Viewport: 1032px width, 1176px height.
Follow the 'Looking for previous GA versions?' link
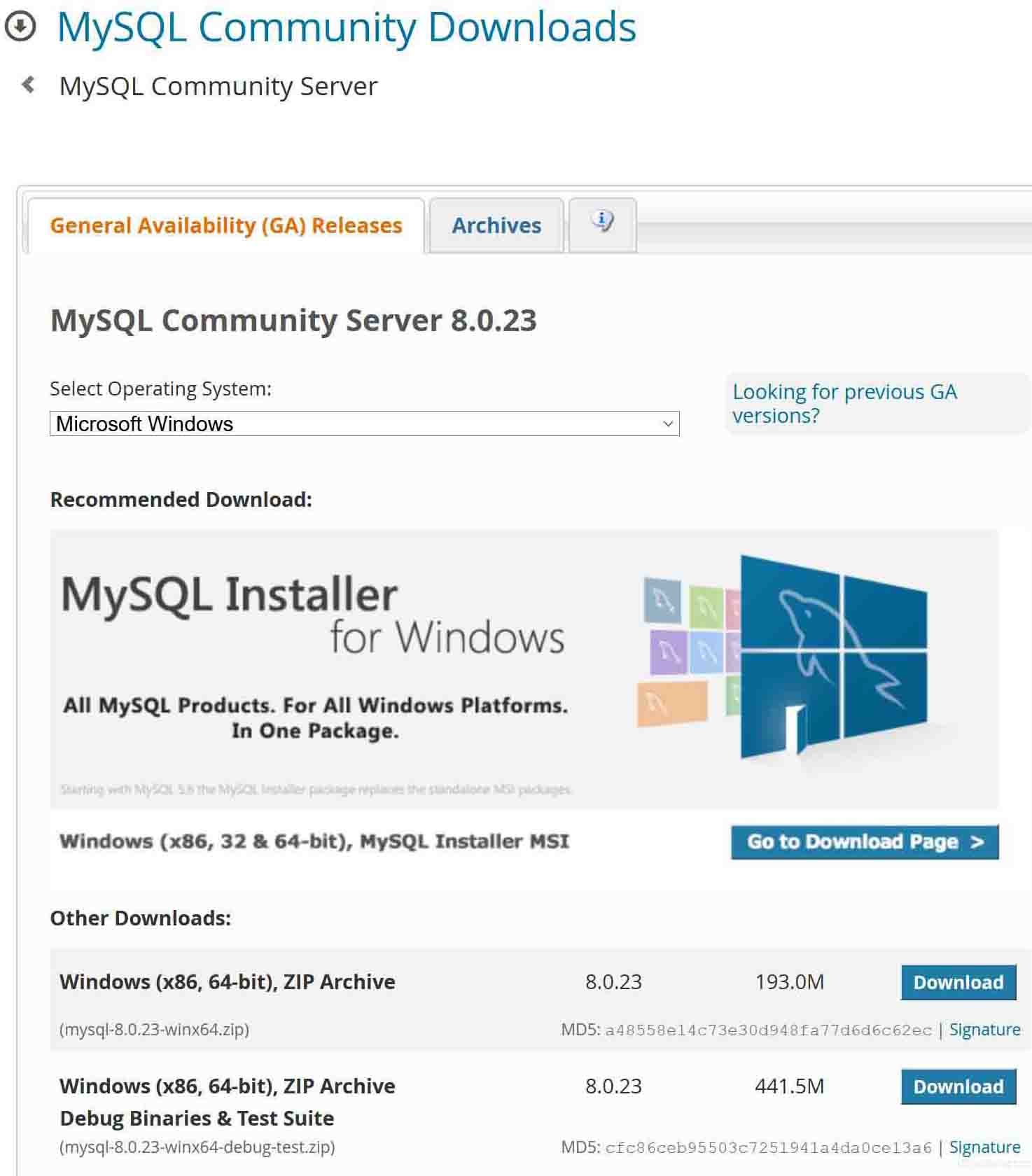[x=844, y=403]
